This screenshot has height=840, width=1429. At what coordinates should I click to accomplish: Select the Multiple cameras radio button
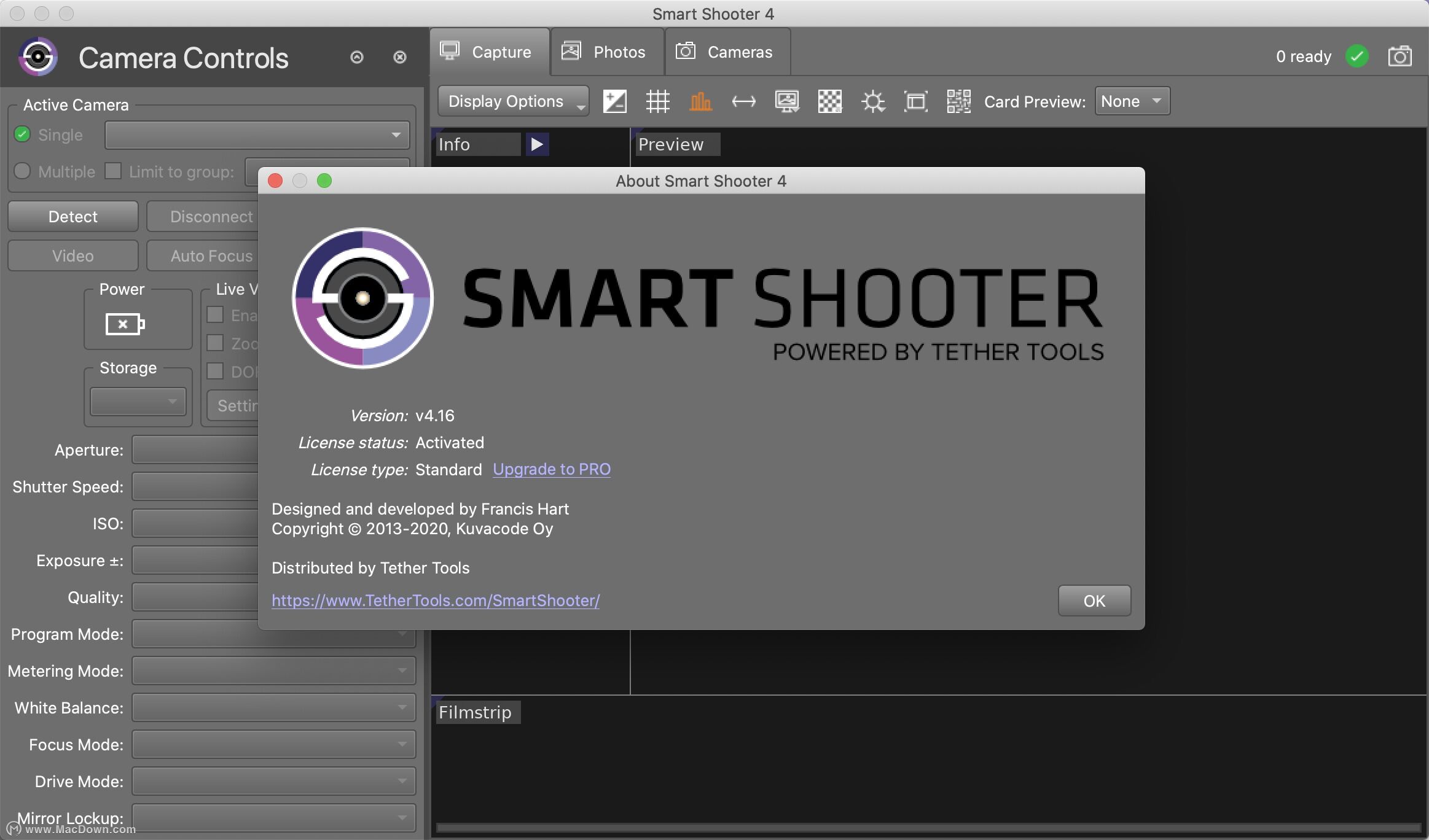pos(22,171)
